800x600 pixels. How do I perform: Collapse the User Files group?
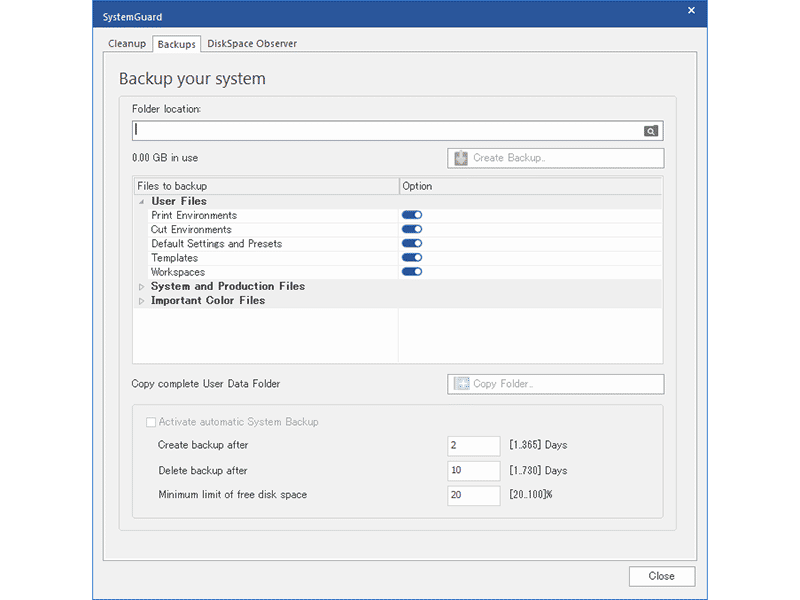click(141, 202)
